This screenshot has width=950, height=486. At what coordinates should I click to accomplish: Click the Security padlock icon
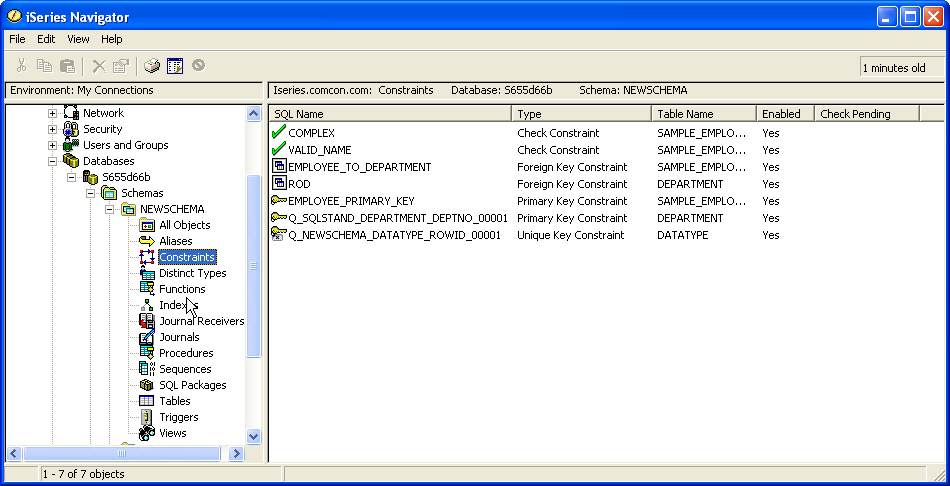pos(71,128)
